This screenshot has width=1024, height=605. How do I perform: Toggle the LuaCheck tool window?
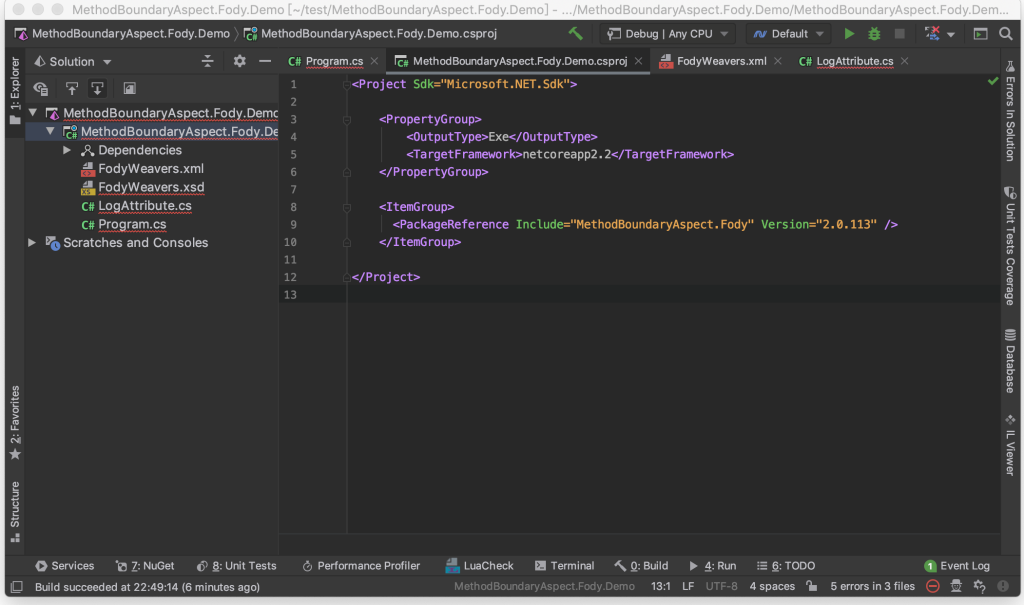[x=479, y=566]
